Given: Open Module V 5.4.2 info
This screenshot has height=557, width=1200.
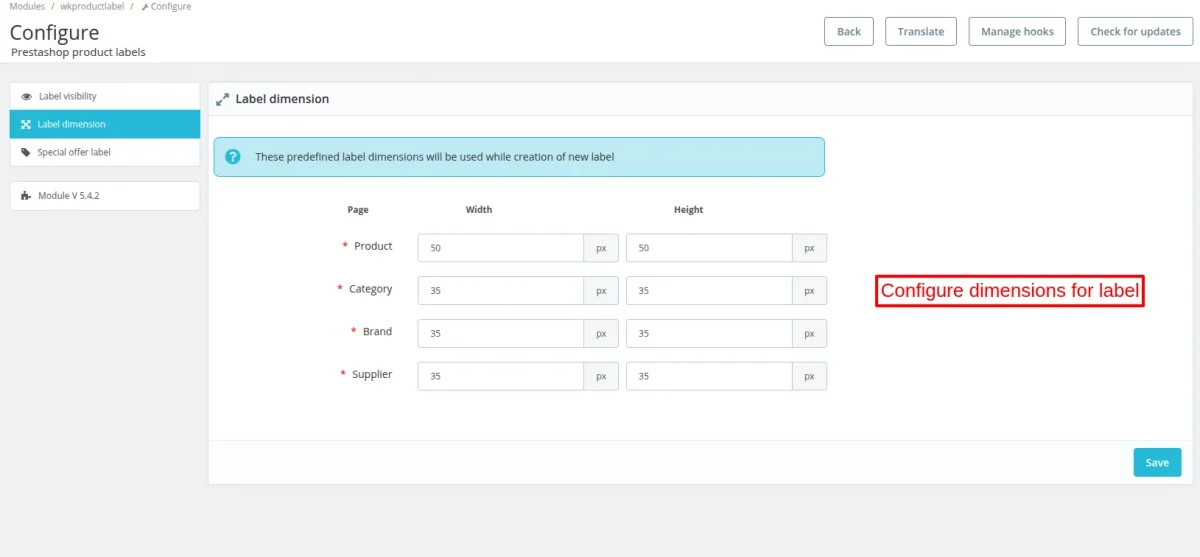Looking at the screenshot, I should [x=105, y=196].
